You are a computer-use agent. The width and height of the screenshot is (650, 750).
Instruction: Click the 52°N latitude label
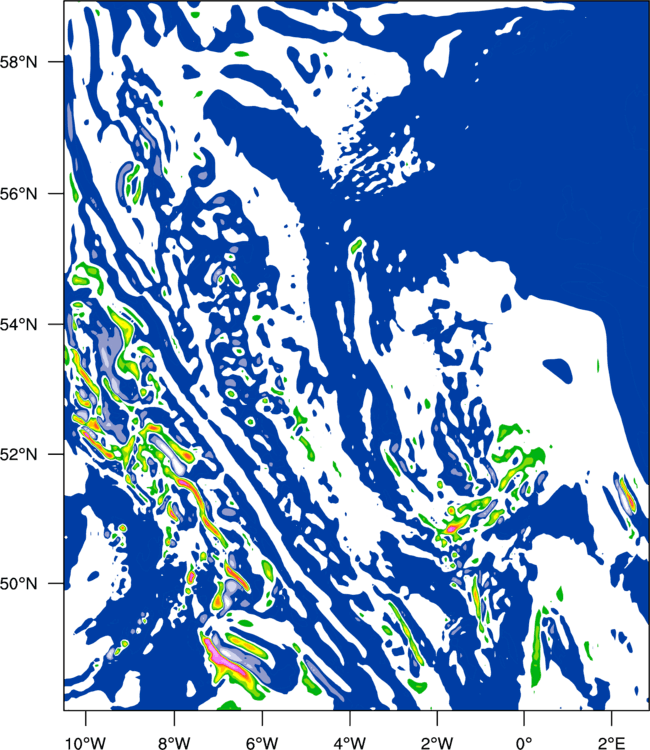(x=18, y=454)
